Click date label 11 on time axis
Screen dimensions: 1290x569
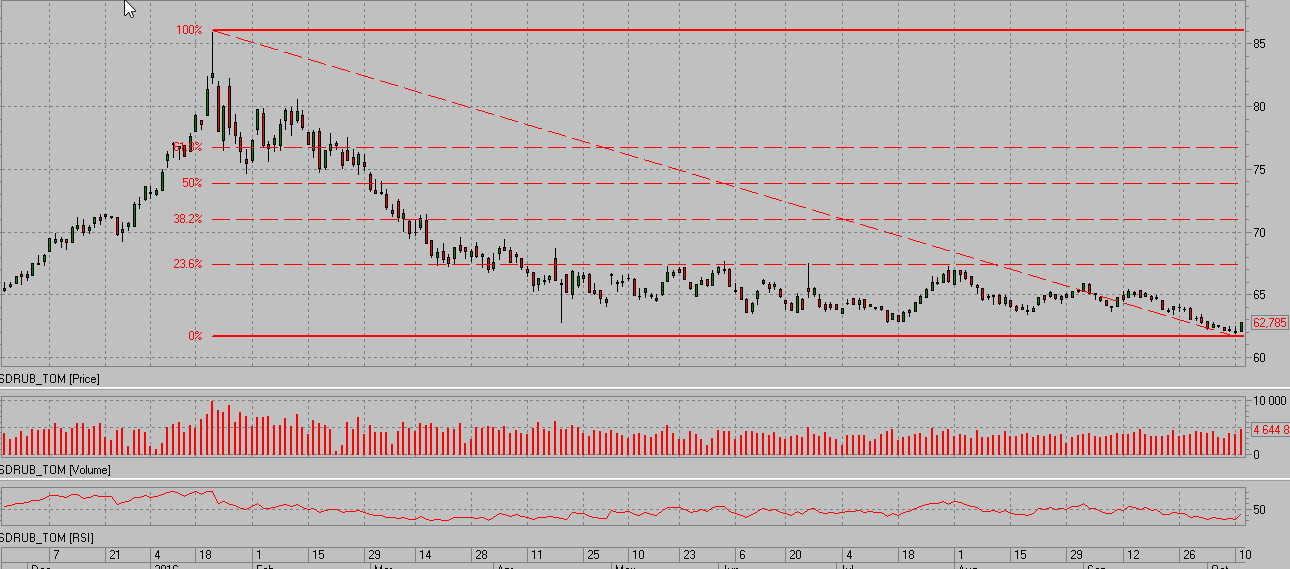coord(537,554)
